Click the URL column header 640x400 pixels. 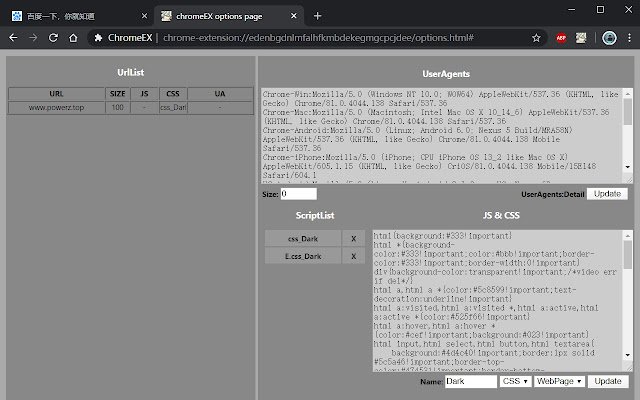coord(56,94)
